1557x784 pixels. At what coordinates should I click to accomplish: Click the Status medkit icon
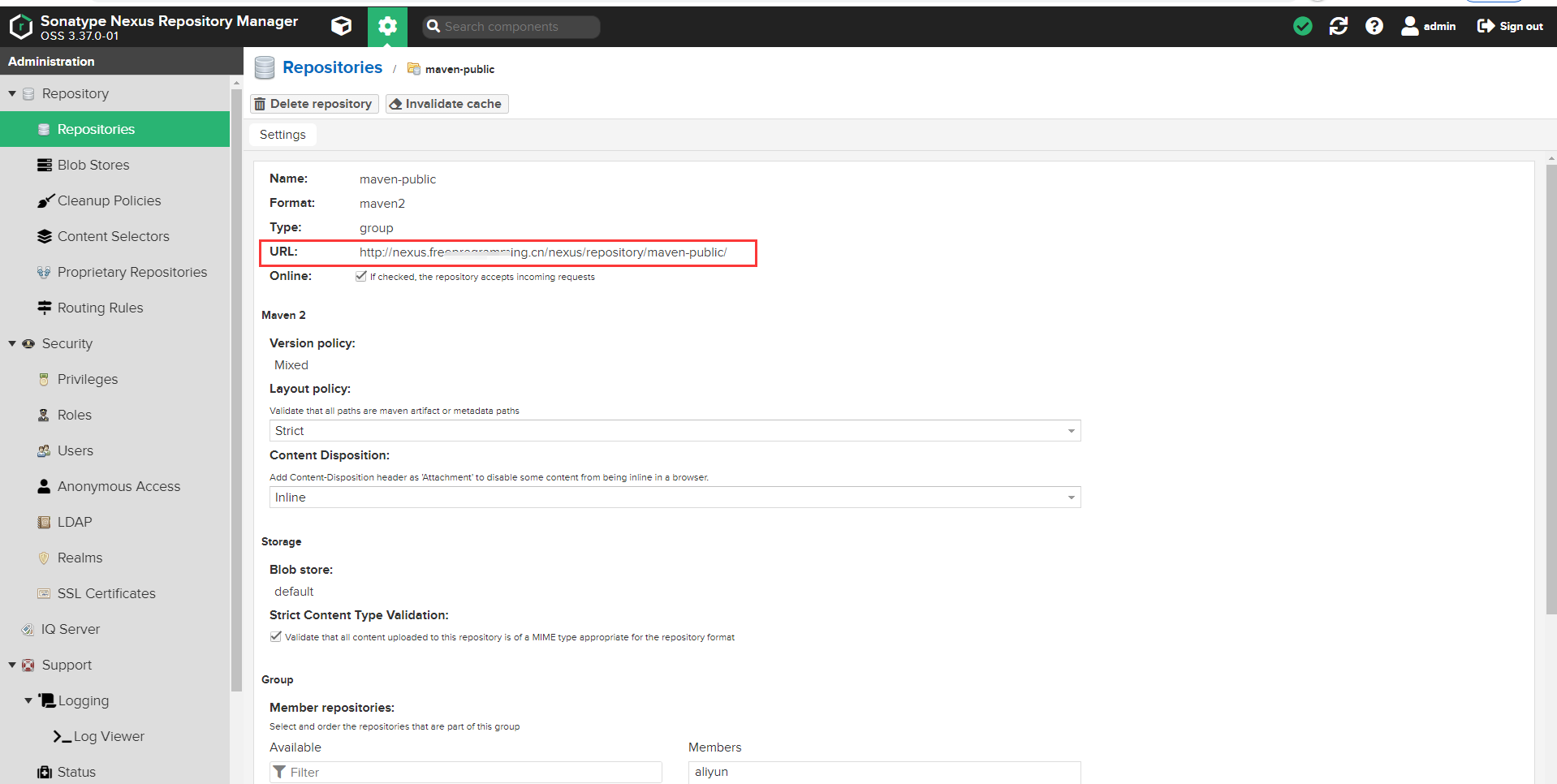[45, 772]
